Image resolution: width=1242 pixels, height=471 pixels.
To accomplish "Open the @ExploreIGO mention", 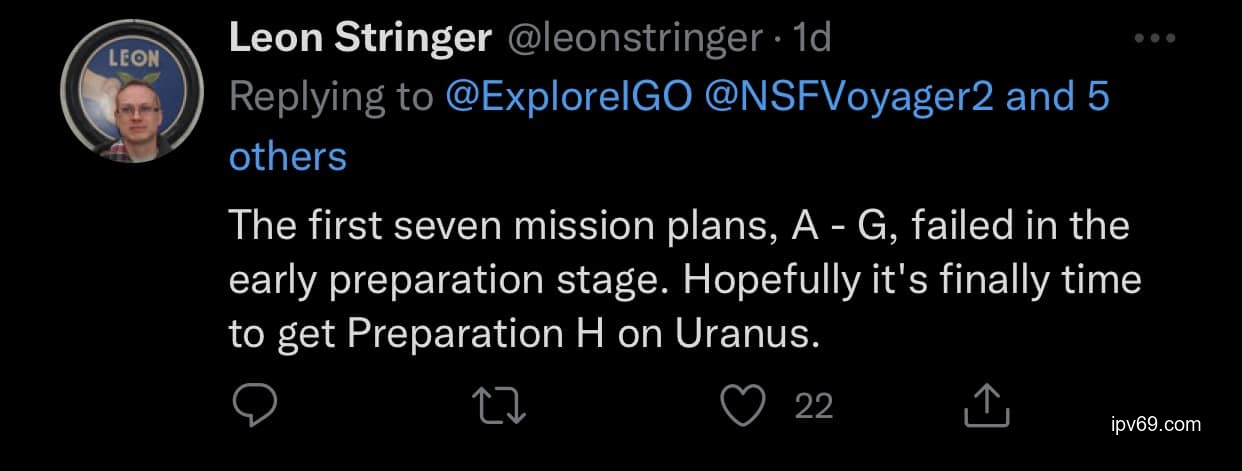I will click(565, 97).
